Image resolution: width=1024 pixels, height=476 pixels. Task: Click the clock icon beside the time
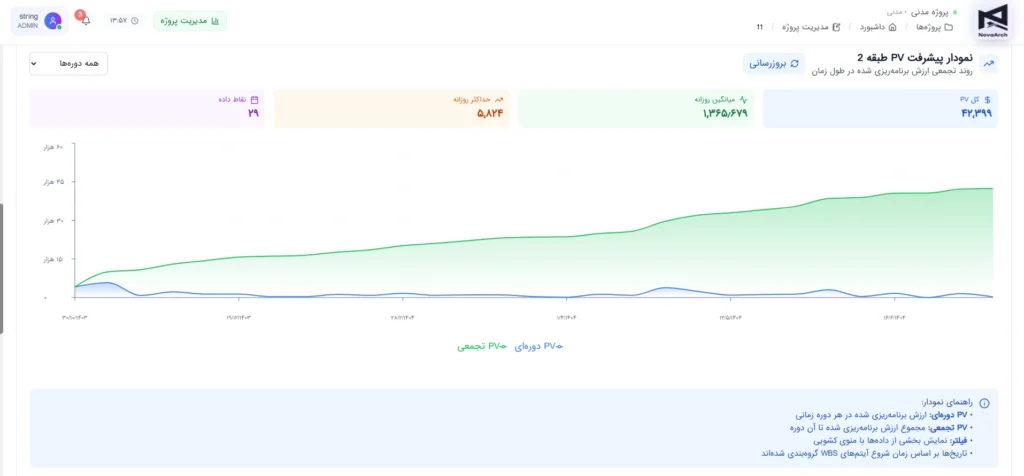[135, 21]
